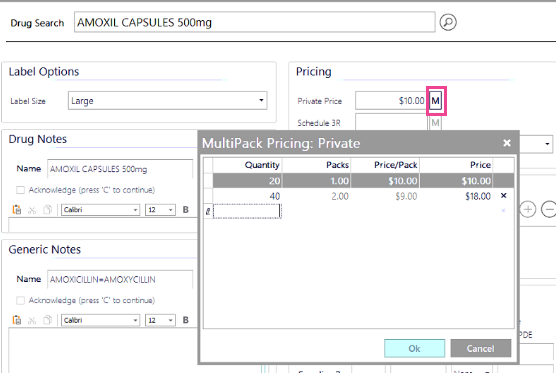Toggle Bold in Generic Notes toolbar
The height and width of the screenshot is (373, 556).
coord(185,320)
